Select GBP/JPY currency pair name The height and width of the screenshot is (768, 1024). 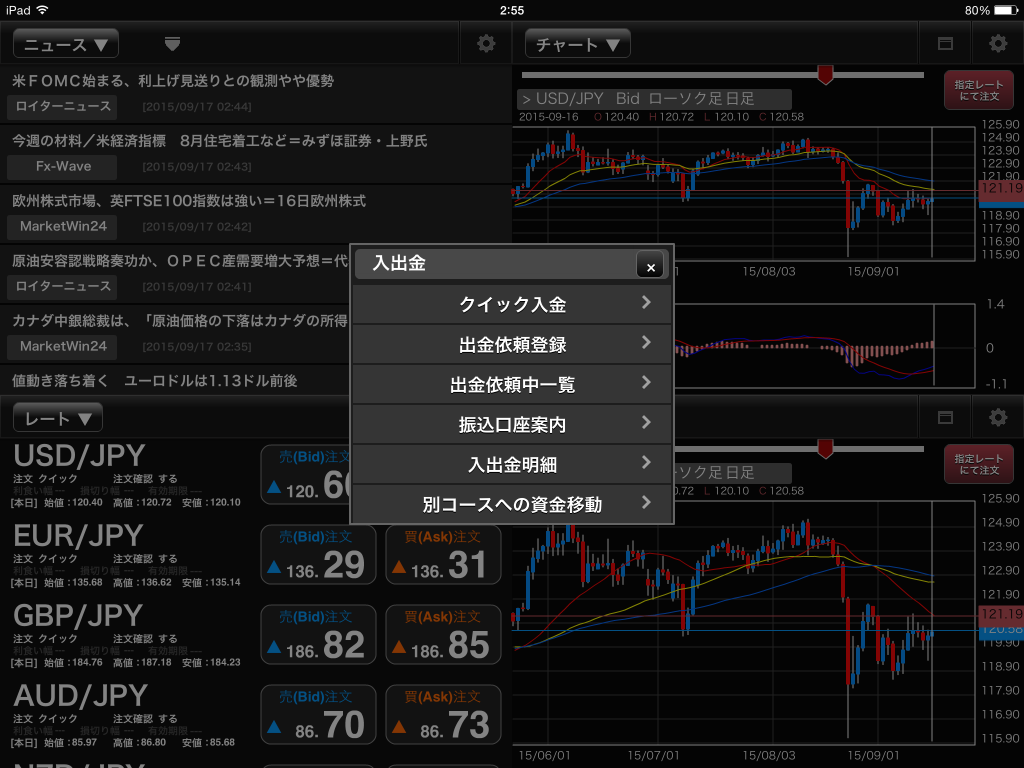(78, 616)
